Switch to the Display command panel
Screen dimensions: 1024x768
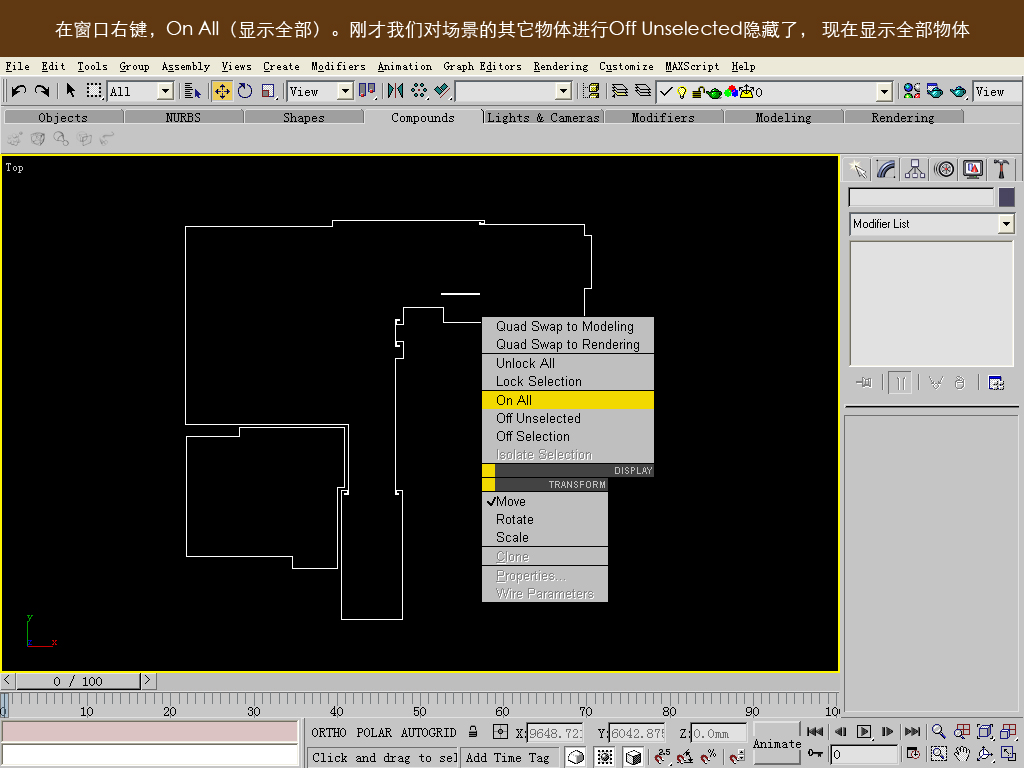coord(972,169)
